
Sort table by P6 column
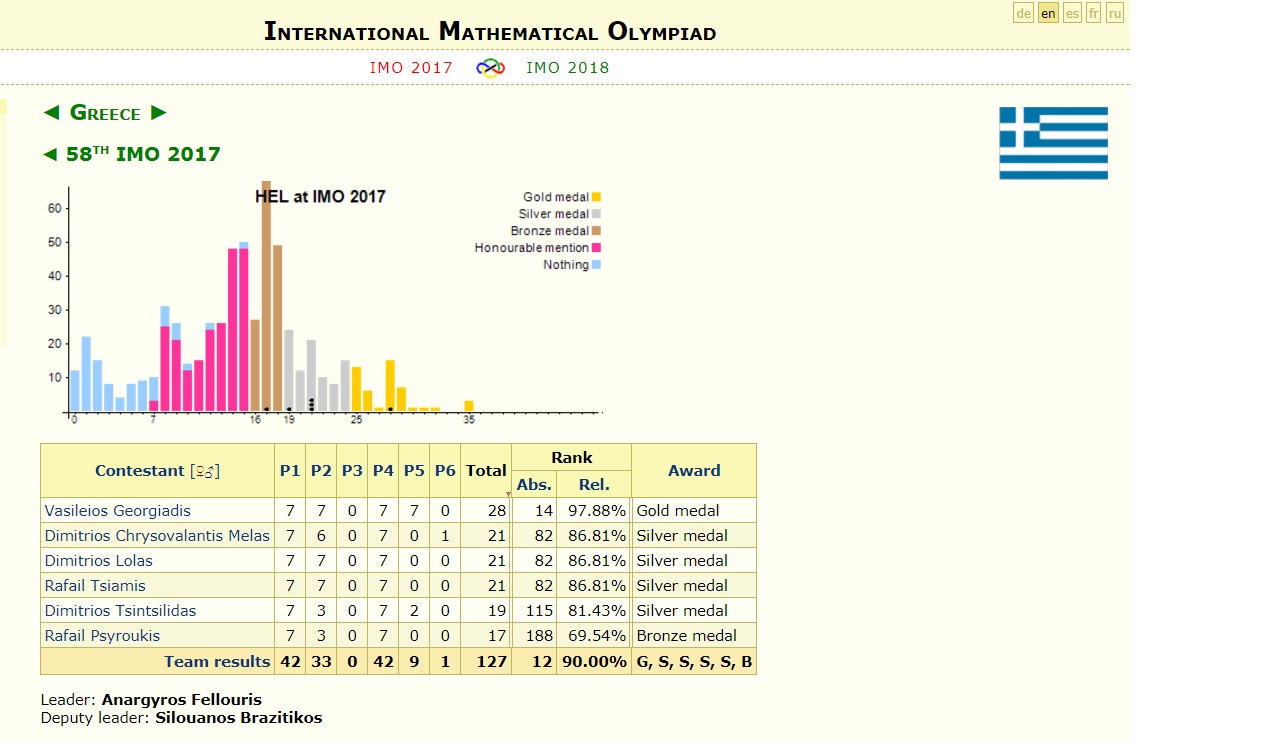click(445, 471)
